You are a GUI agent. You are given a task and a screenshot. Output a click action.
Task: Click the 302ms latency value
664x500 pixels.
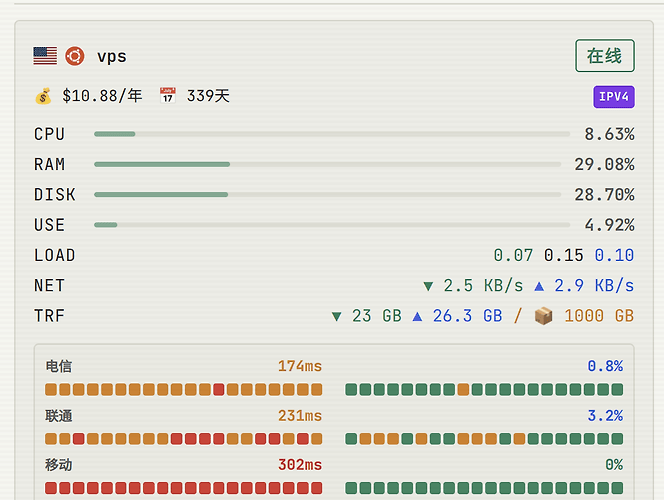click(300, 465)
